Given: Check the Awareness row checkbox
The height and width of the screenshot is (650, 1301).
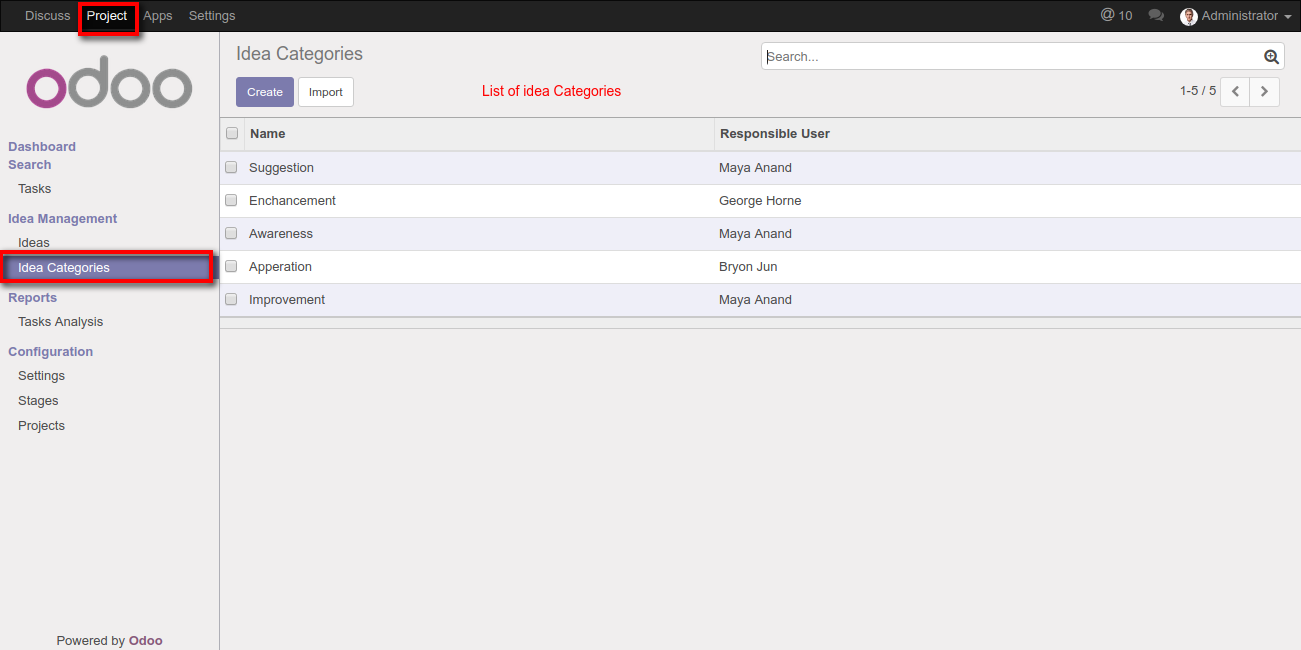Looking at the screenshot, I should pyautogui.click(x=231, y=233).
